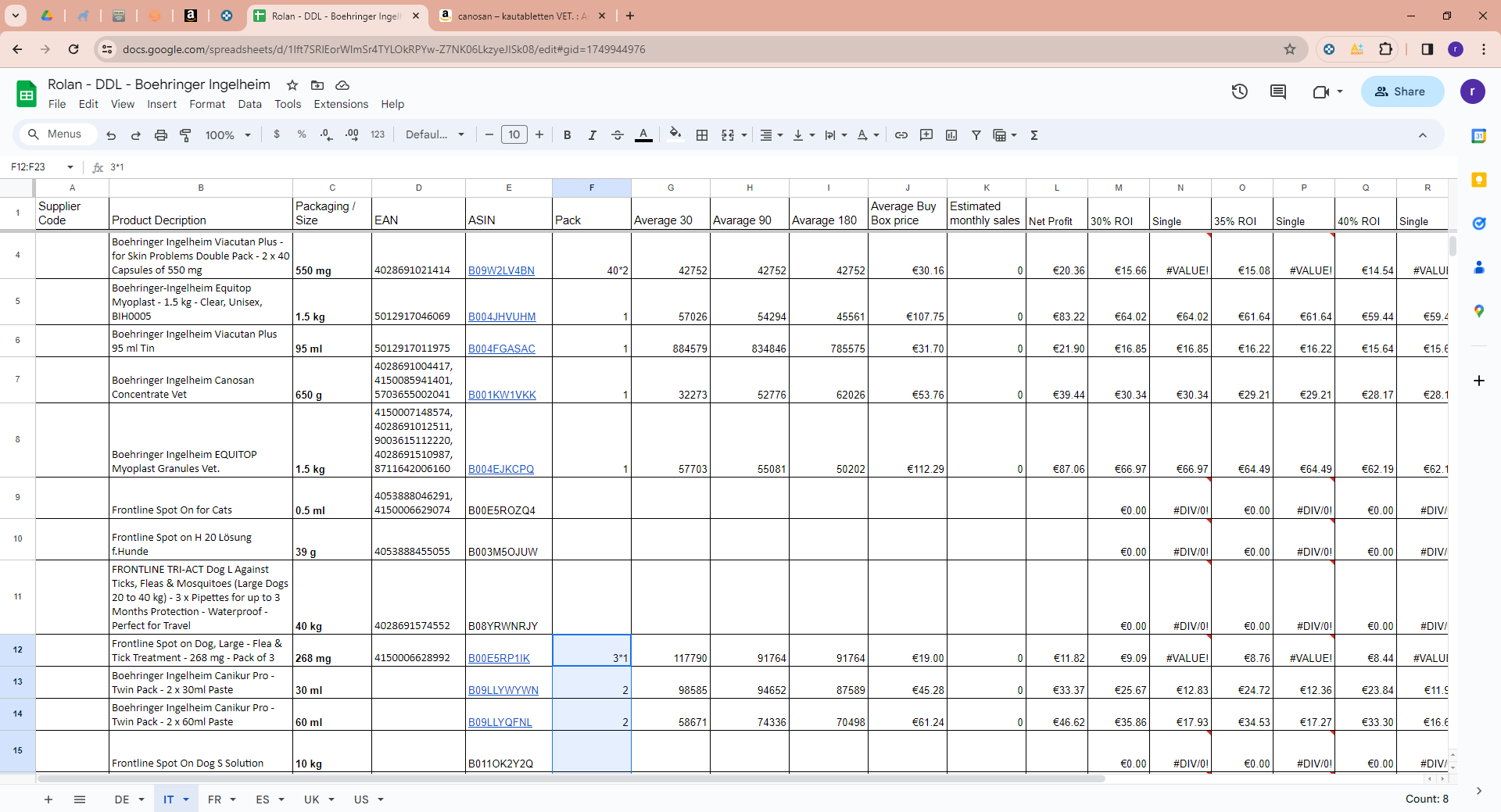Open the Insert menu
Viewport: 1501px width, 812px height.
pyautogui.click(x=162, y=104)
